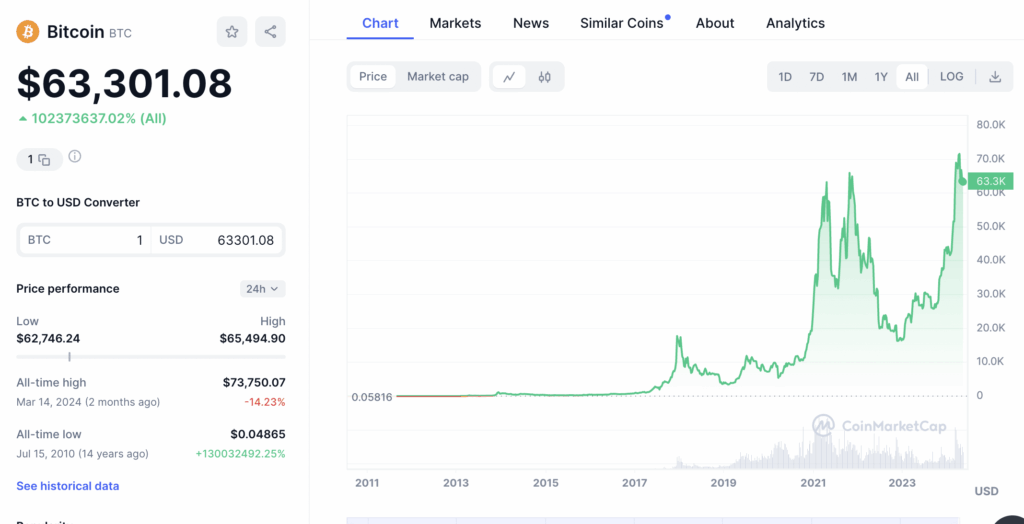Switch to candlestick chart icon

click(545, 77)
